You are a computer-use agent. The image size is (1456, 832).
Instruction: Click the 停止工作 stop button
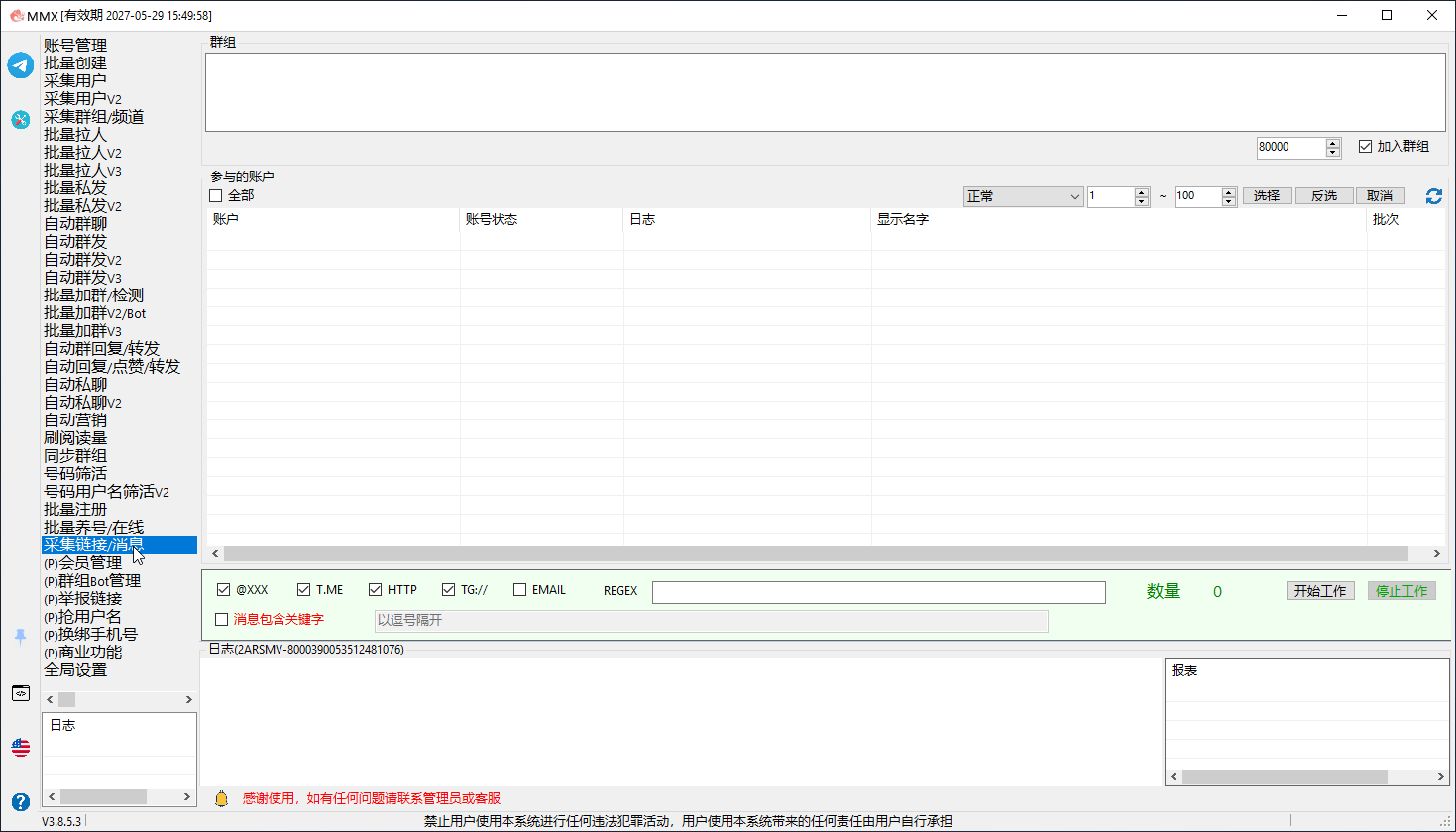point(1401,591)
